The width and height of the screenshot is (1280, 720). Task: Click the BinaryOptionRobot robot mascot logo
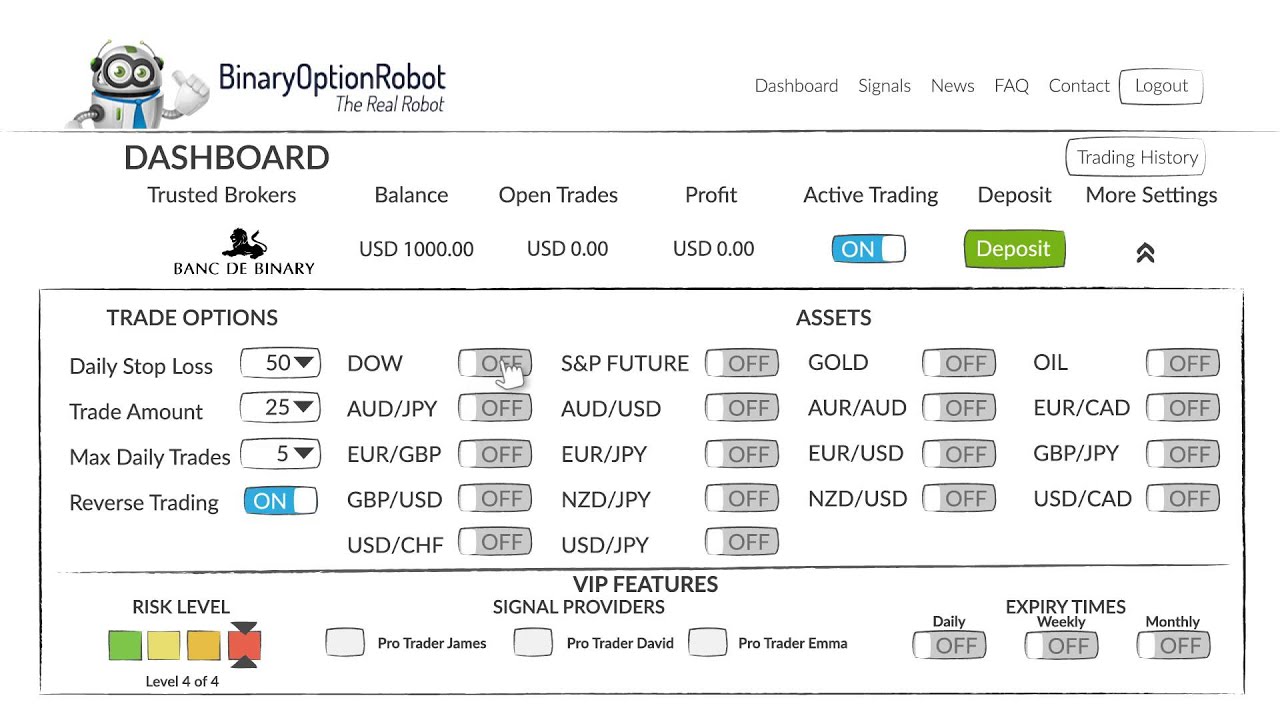click(x=137, y=86)
